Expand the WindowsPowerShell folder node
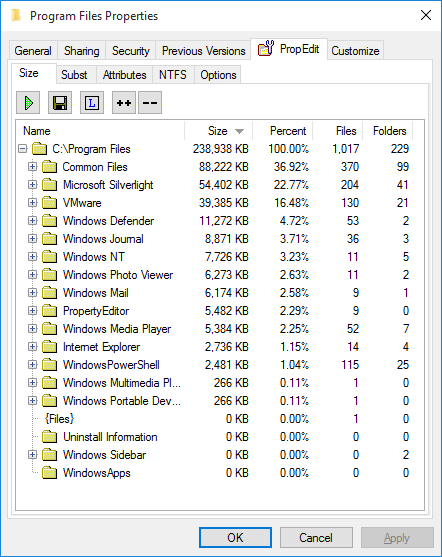This screenshot has height=557, width=442. (32, 365)
